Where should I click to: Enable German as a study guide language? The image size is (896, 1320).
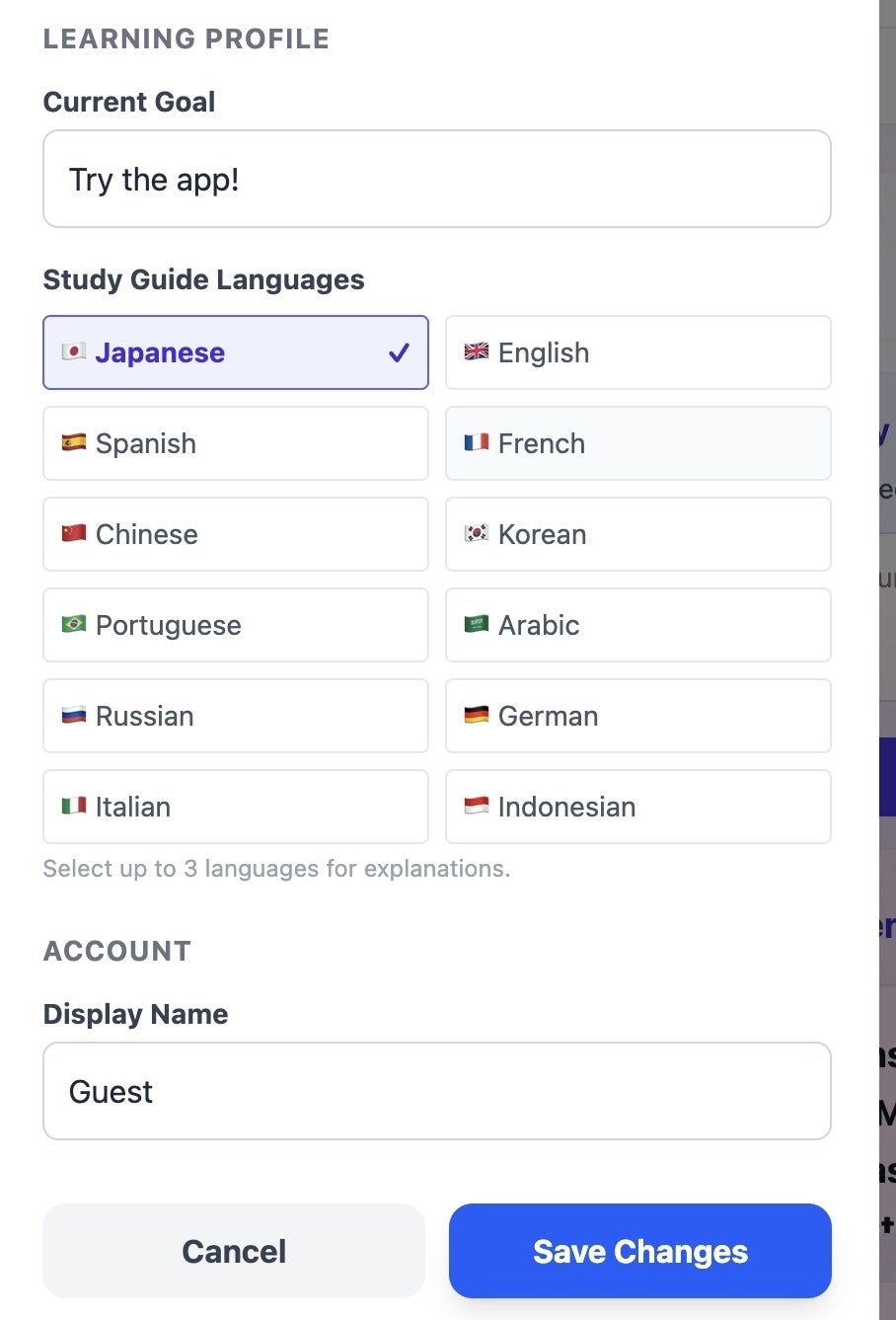pos(637,716)
